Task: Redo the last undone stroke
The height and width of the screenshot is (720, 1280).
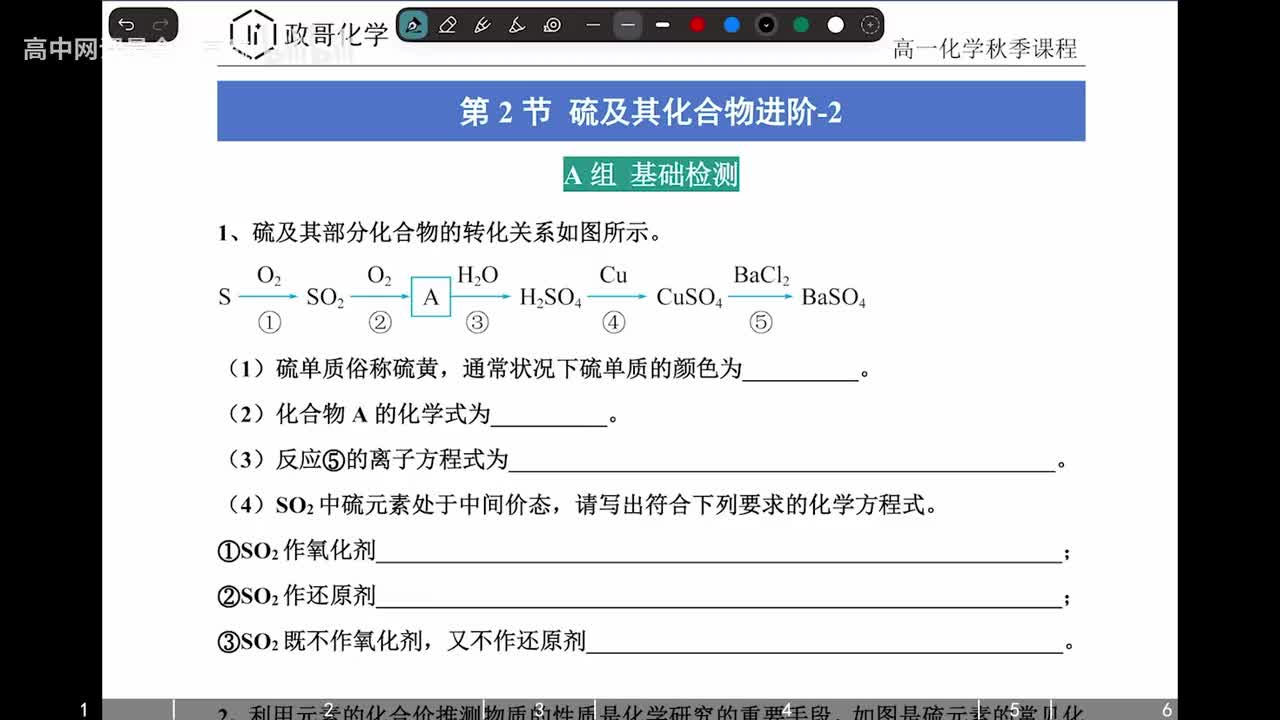Action: point(160,25)
